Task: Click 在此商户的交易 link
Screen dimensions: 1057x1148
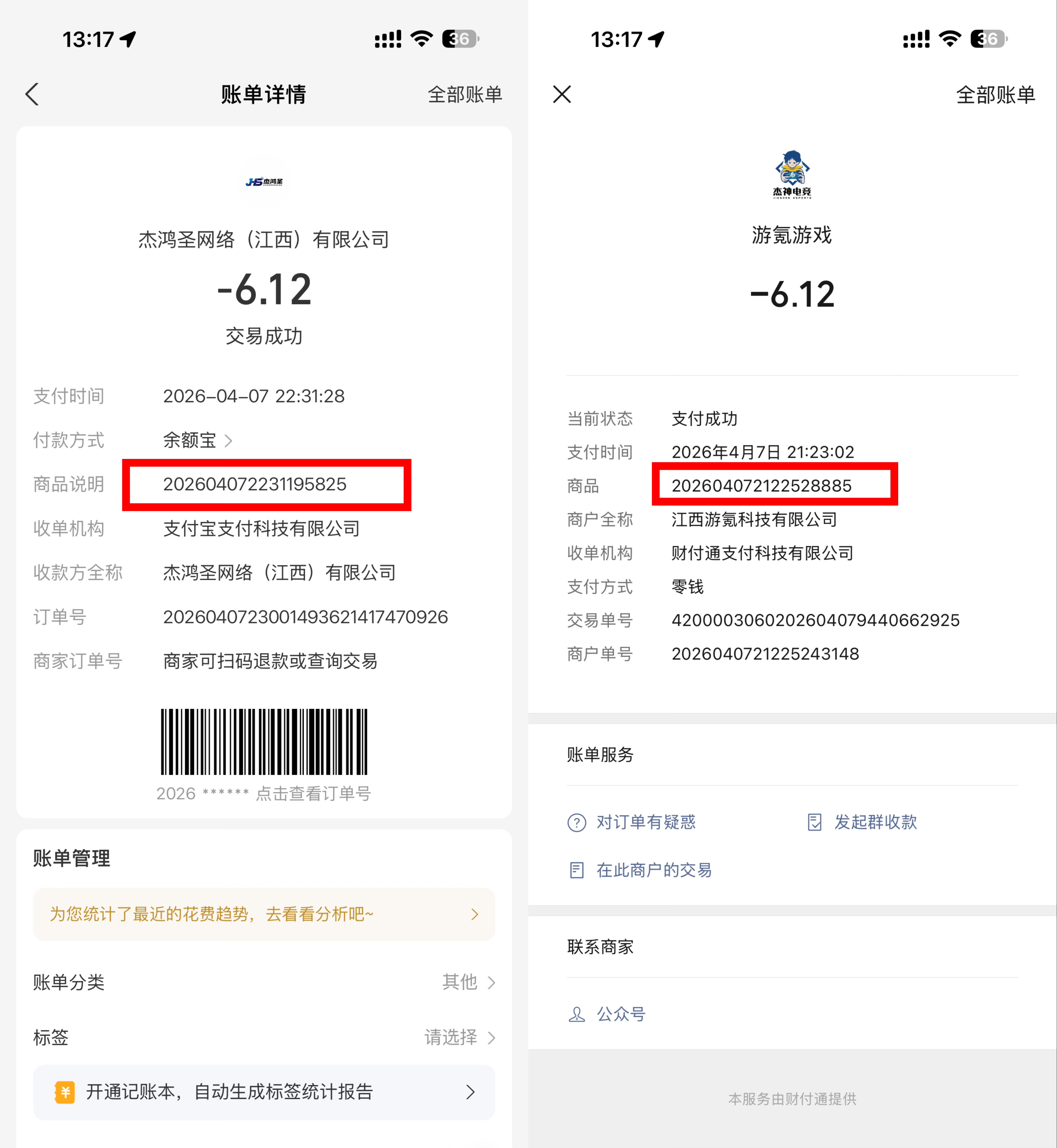Action: tap(654, 870)
